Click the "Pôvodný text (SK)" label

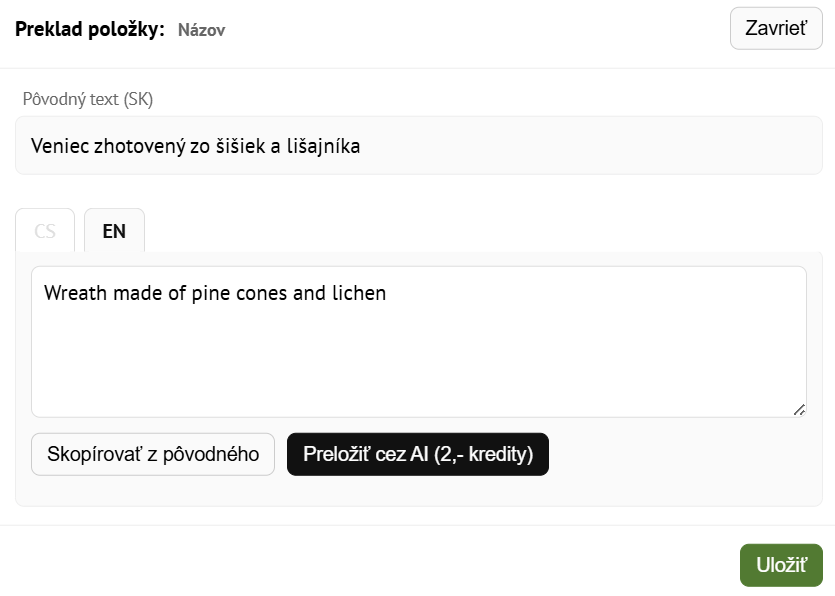coord(88,99)
